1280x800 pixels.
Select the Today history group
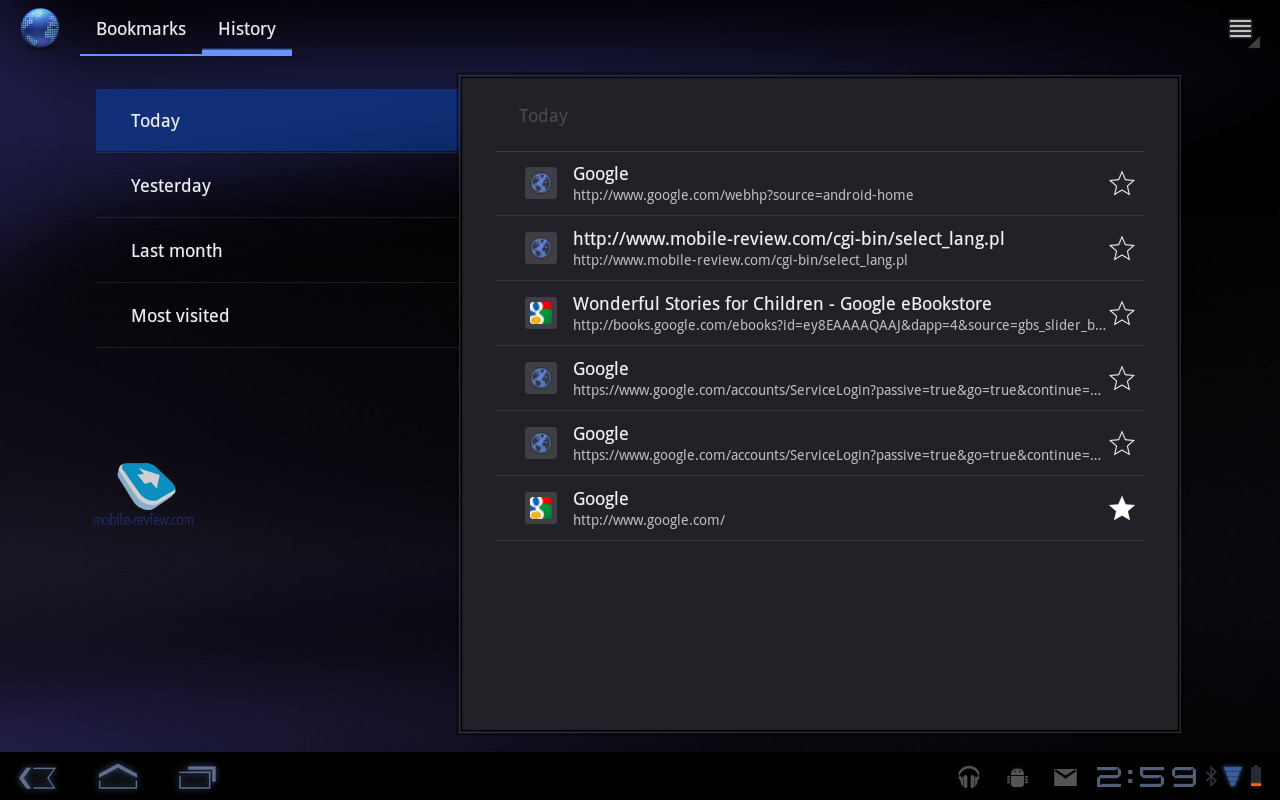(x=276, y=120)
